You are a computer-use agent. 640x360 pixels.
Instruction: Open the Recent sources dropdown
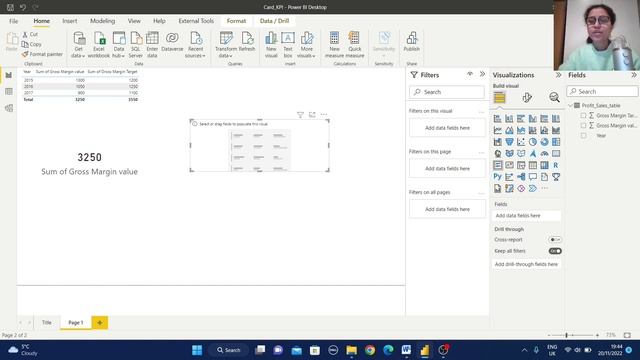[x=195, y=45]
